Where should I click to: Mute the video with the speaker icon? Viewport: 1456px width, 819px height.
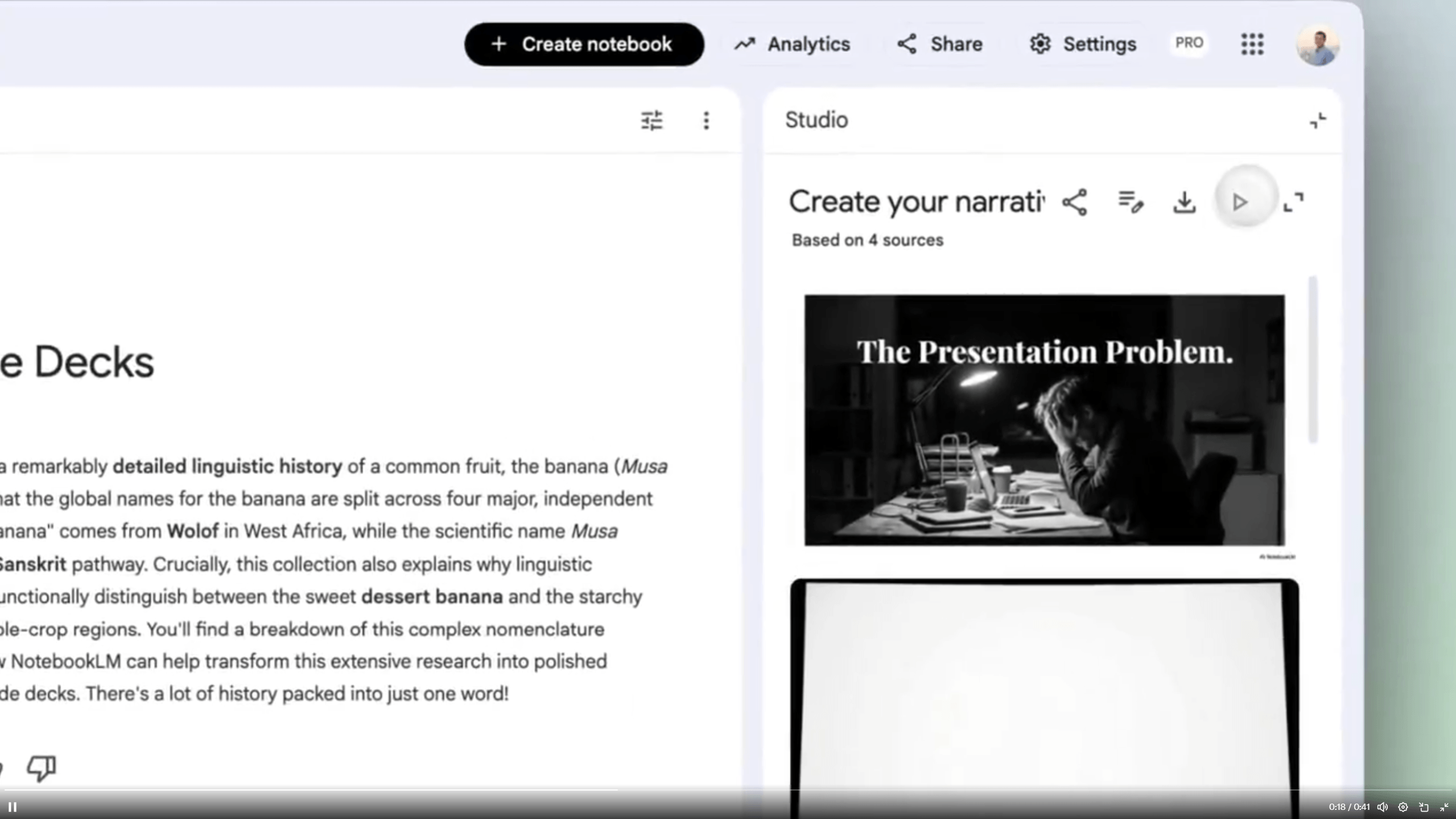click(1383, 806)
